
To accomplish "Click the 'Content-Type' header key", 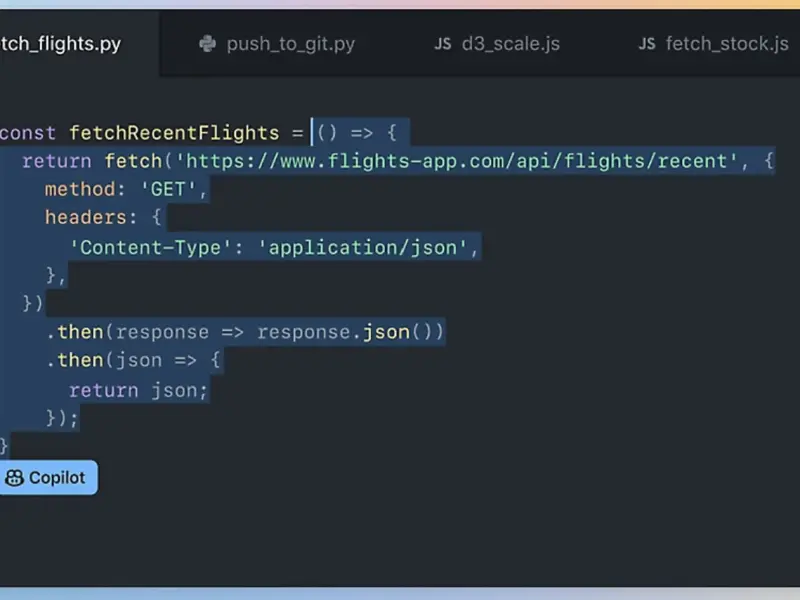I will pos(151,248).
